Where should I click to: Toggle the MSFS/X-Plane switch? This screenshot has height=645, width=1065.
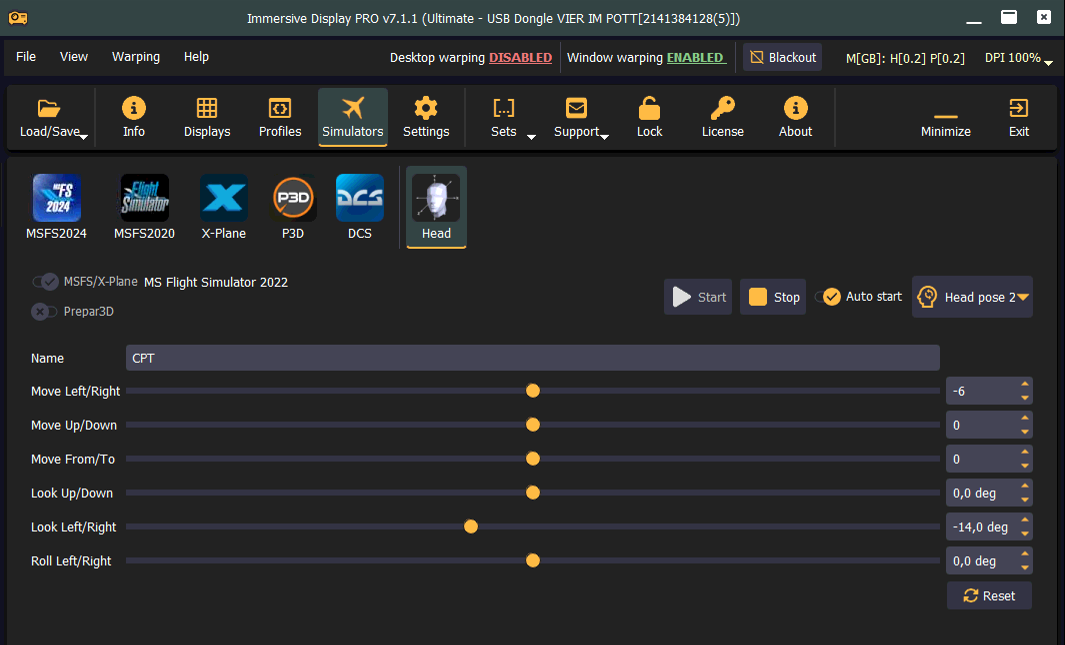click(x=45, y=282)
